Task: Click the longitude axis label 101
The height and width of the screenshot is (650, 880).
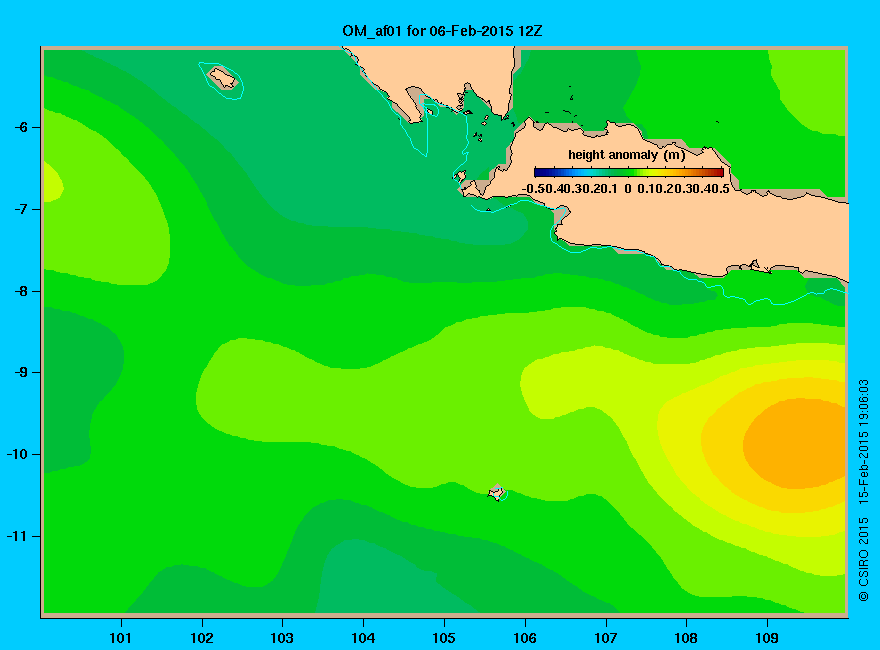Action: [x=121, y=638]
